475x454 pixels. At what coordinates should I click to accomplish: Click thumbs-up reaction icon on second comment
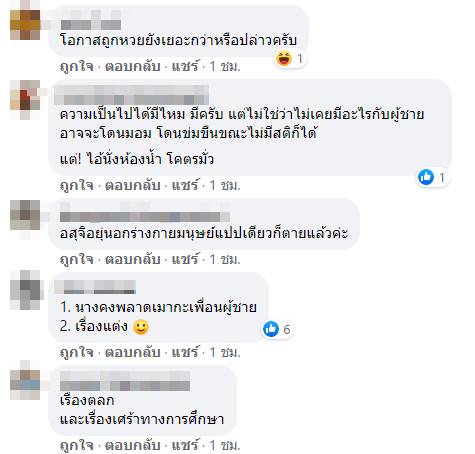[426, 177]
